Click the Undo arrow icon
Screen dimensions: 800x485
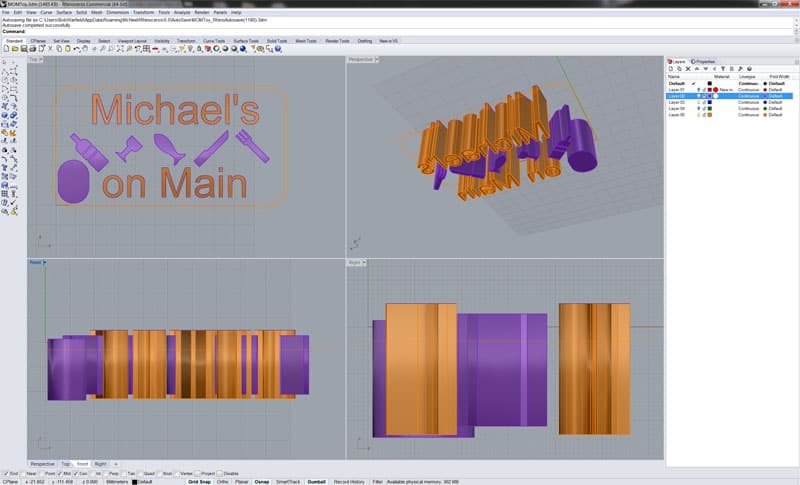[x=77, y=48]
